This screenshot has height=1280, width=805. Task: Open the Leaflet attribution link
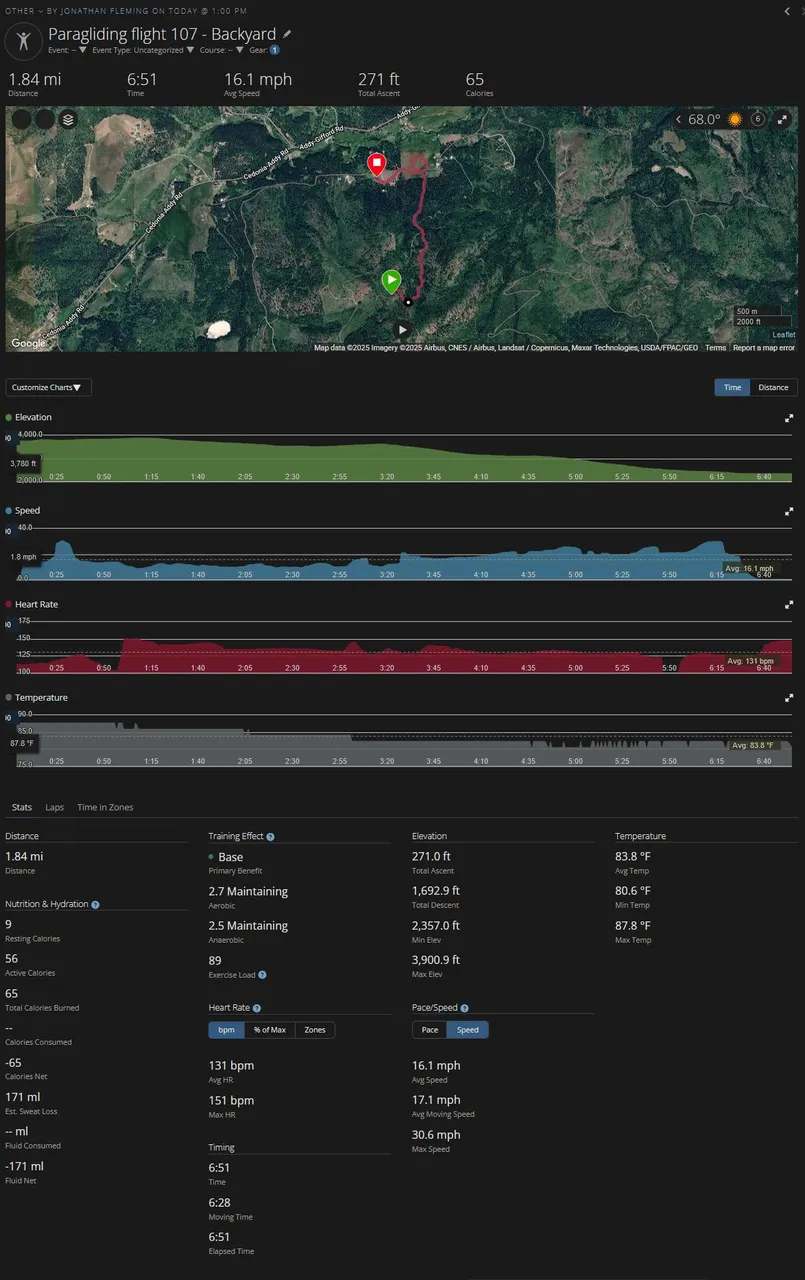(784, 335)
